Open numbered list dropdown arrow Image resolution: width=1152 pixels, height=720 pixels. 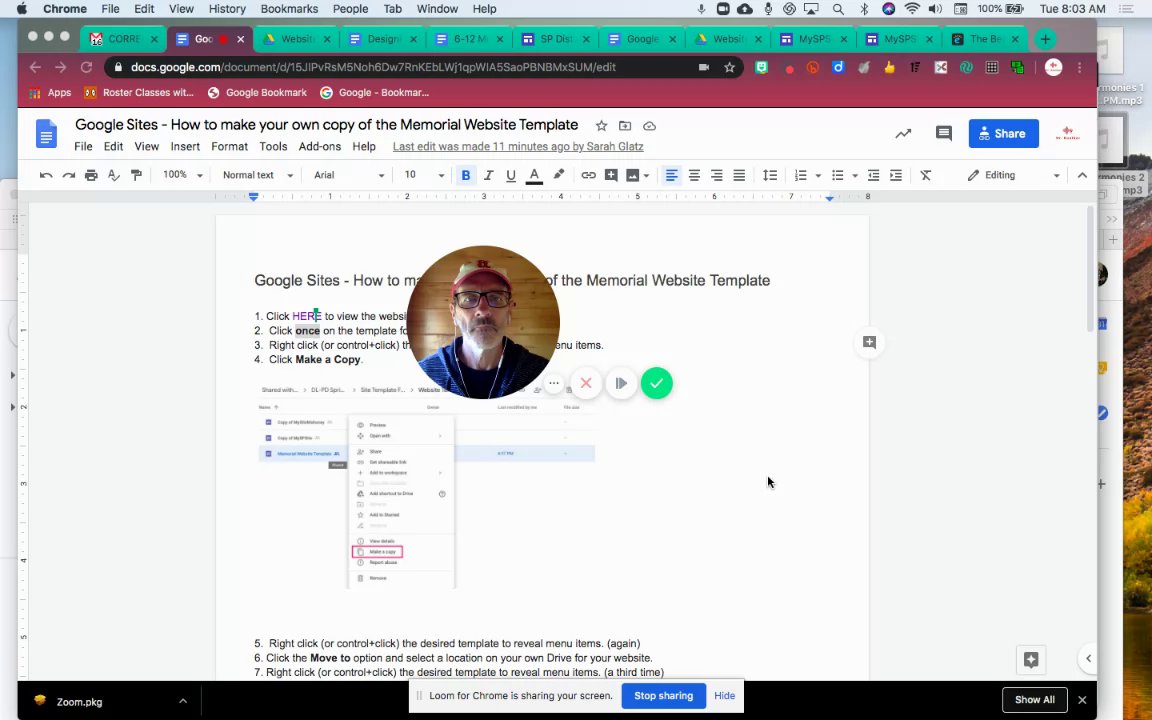(818, 176)
